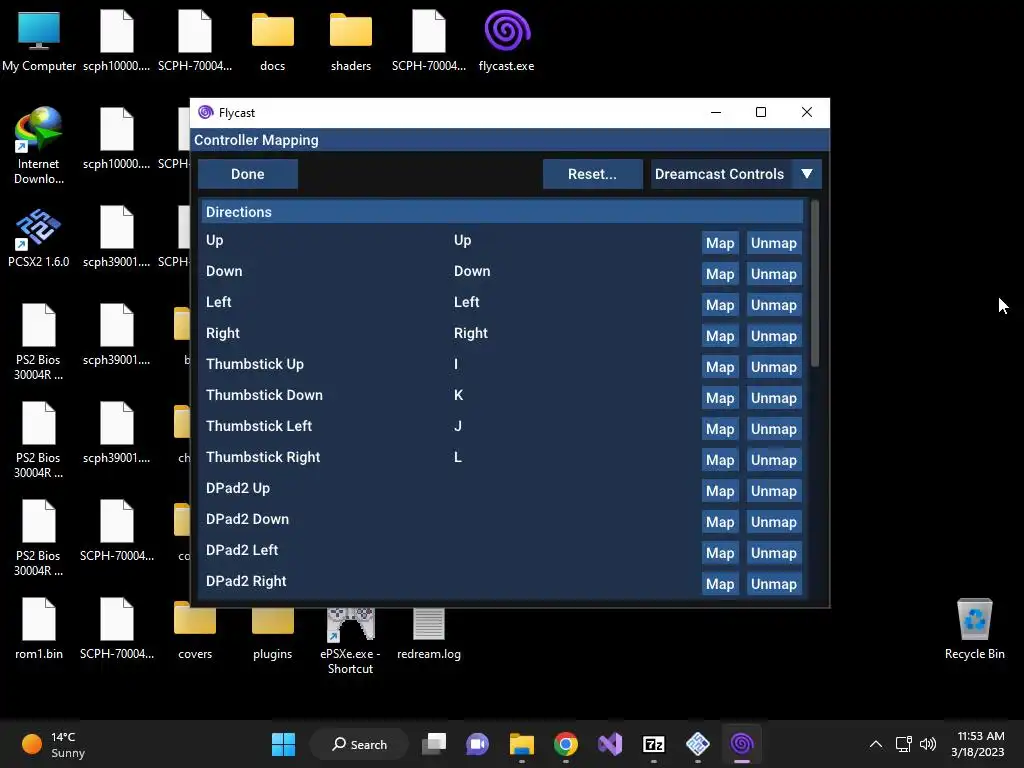Screen dimensions: 1024x768
Task: Map the Left direction
Action: tap(720, 305)
